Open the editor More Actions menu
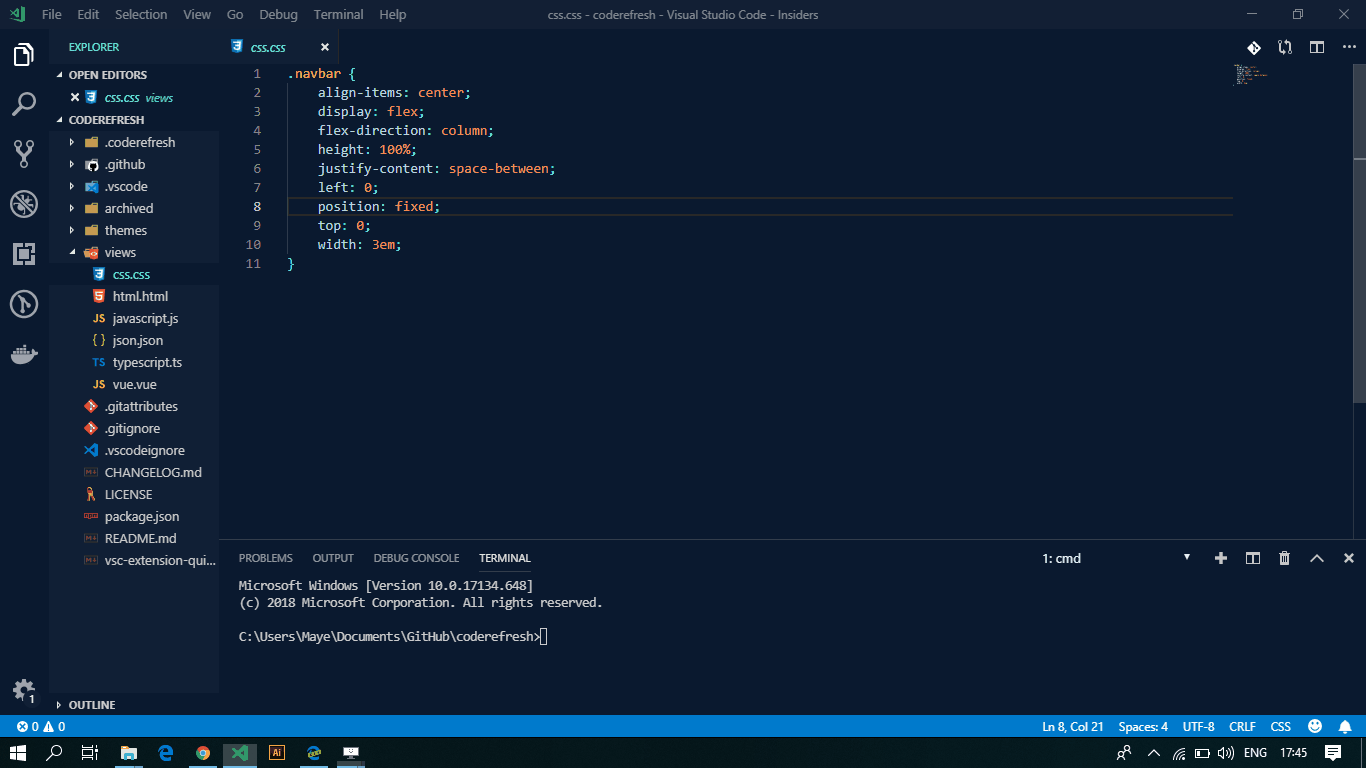 pyautogui.click(x=1349, y=47)
